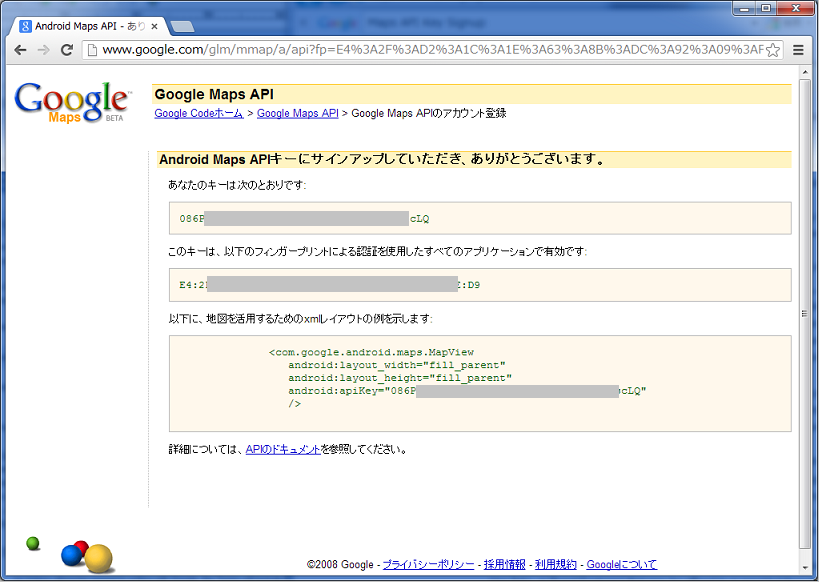Open the 採用情報 footer link

click(x=505, y=564)
